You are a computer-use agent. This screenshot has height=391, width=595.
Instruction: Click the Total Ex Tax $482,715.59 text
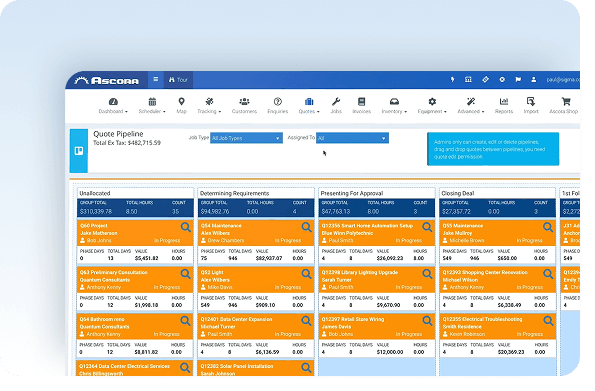[x=127, y=143]
